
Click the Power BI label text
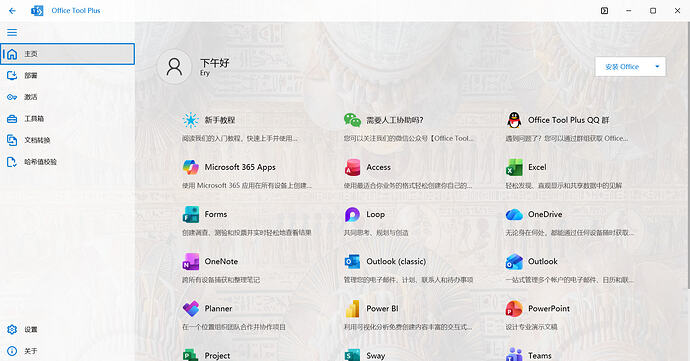click(382, 309)
